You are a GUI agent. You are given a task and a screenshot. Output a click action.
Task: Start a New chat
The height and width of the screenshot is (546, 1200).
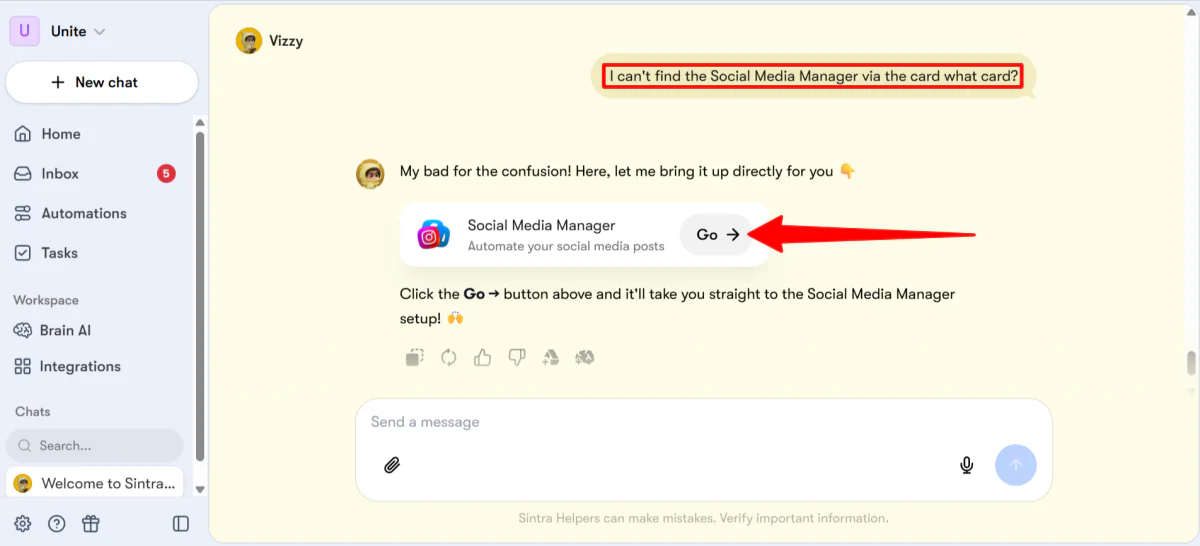click(102, 82)
